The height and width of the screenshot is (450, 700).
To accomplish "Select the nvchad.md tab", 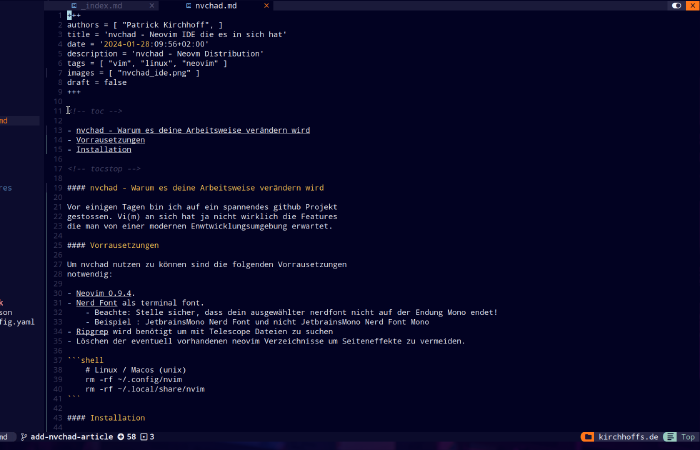I will point(216,6).
